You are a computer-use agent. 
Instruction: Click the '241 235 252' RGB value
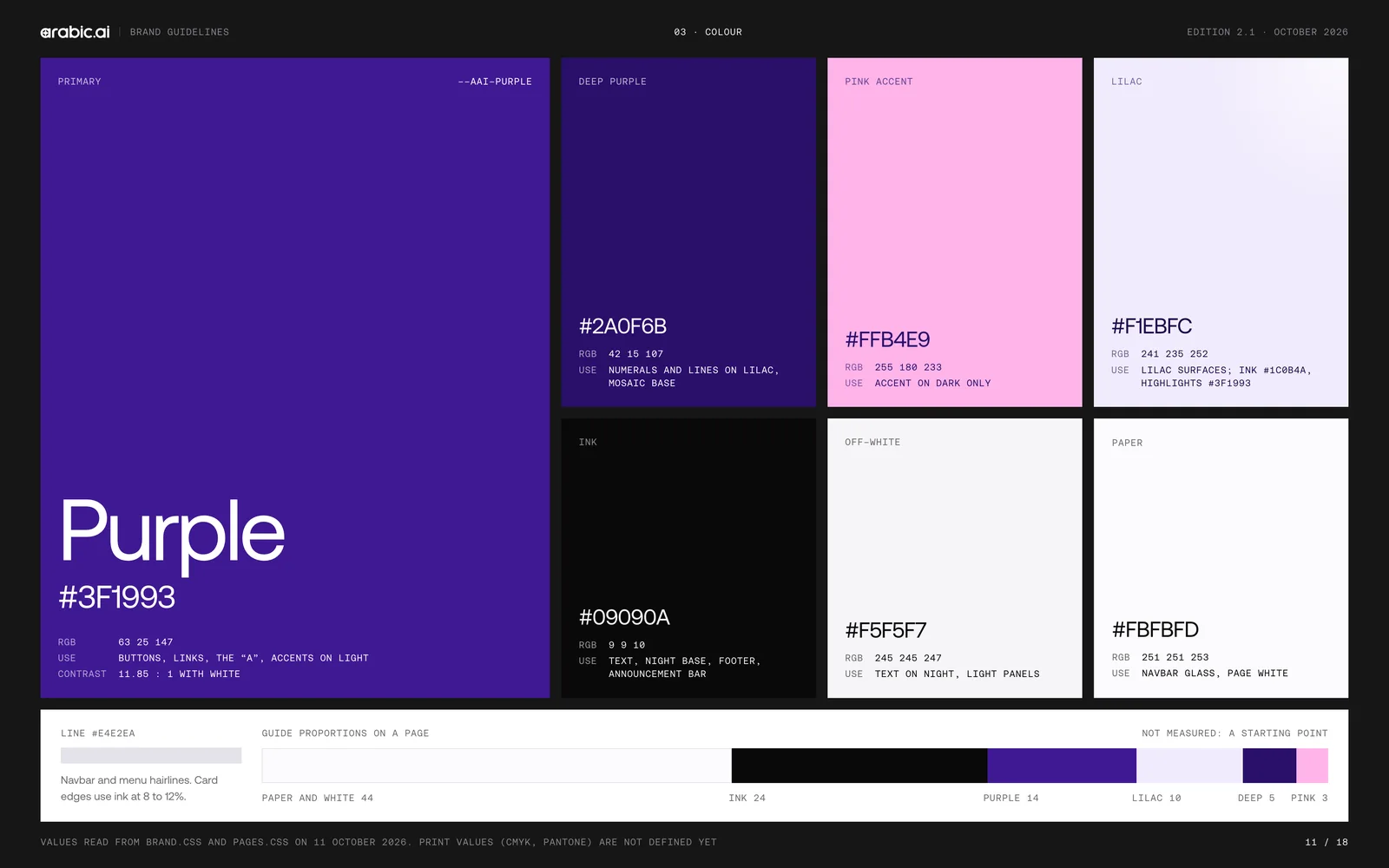pyautogui.click(x=1175, y=354)
